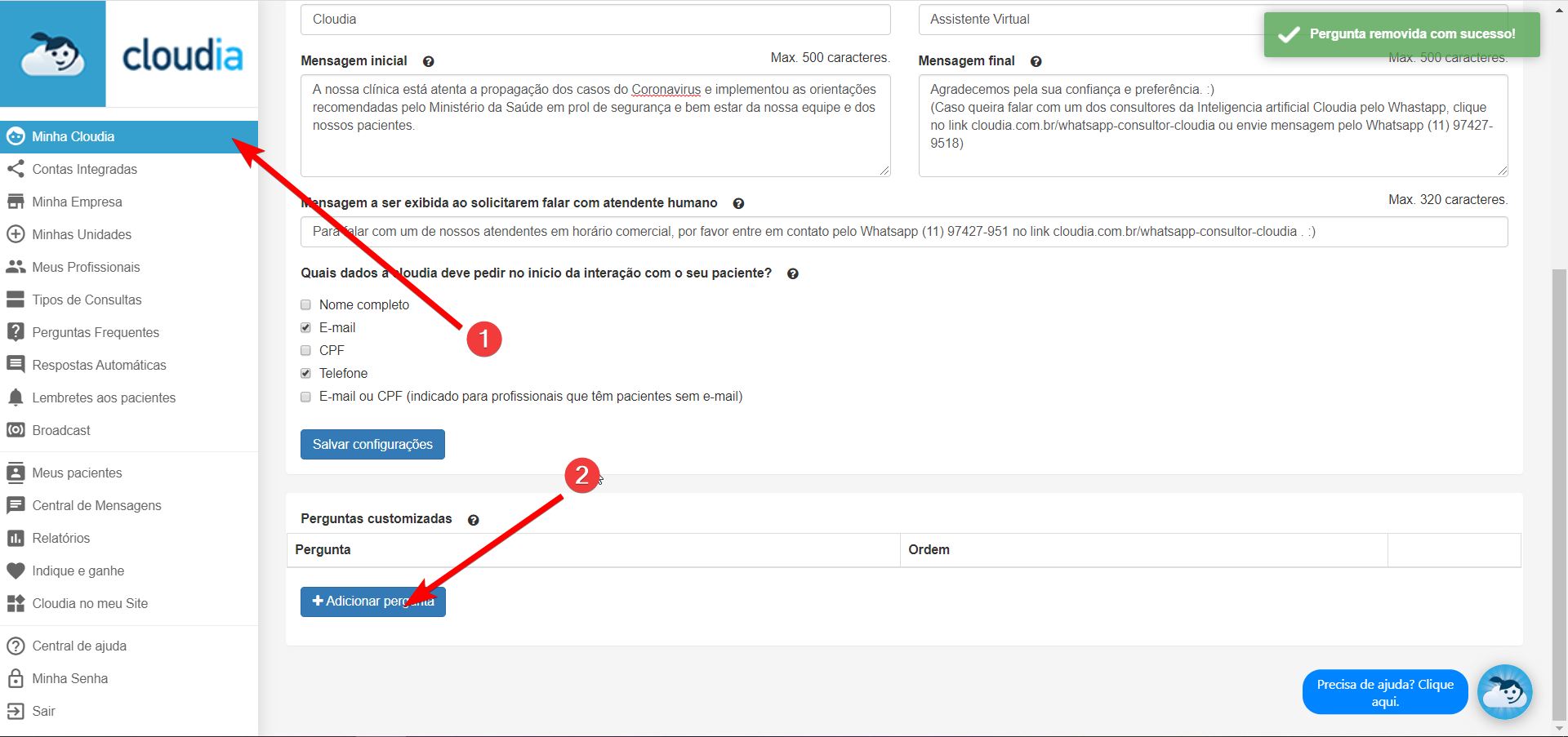Click the Central de ajuda help icon
Viewport: 1568px width, 737px height.
[16, 646]
